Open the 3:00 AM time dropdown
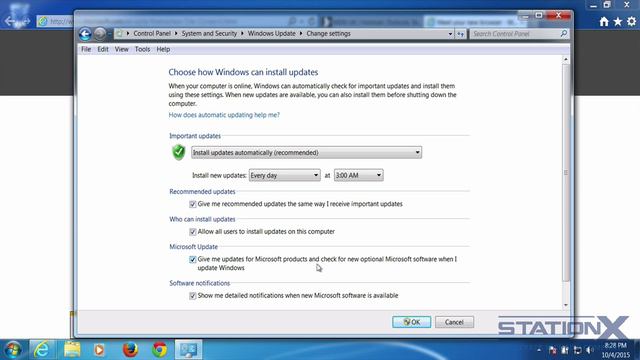The width and height of the screenshot is (640, 360). point(358,176)
